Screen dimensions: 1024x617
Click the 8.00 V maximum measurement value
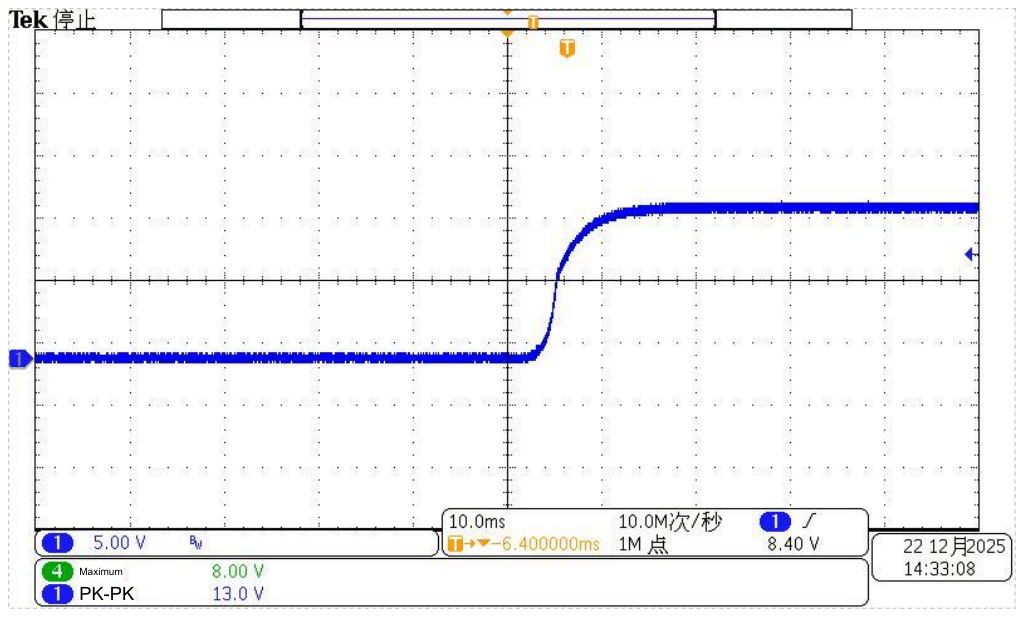point(238,571)
